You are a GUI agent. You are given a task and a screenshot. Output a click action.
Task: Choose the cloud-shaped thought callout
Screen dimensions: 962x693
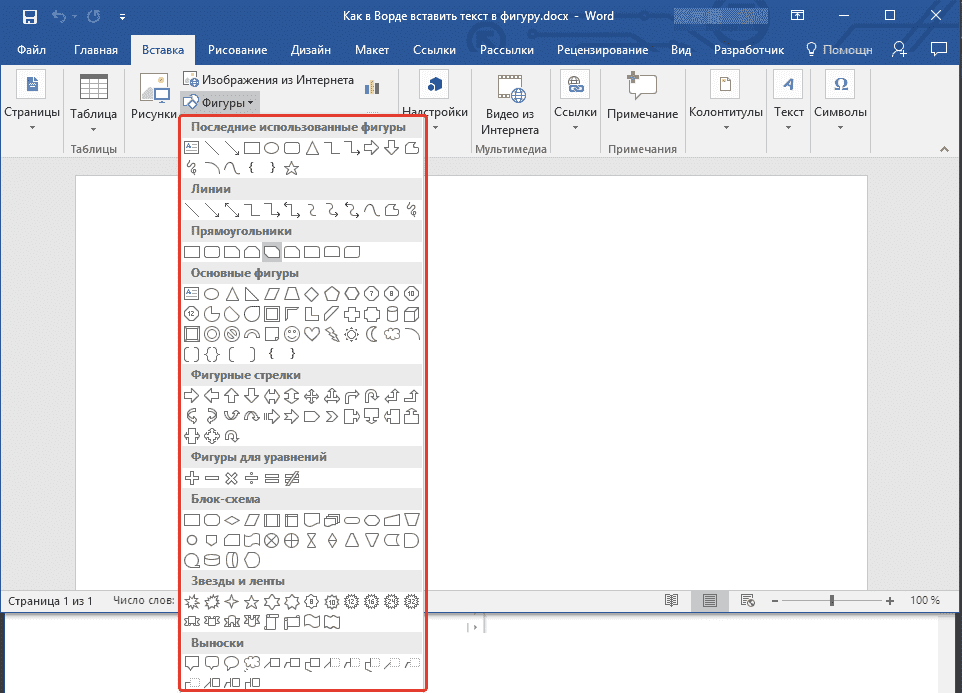252,663
